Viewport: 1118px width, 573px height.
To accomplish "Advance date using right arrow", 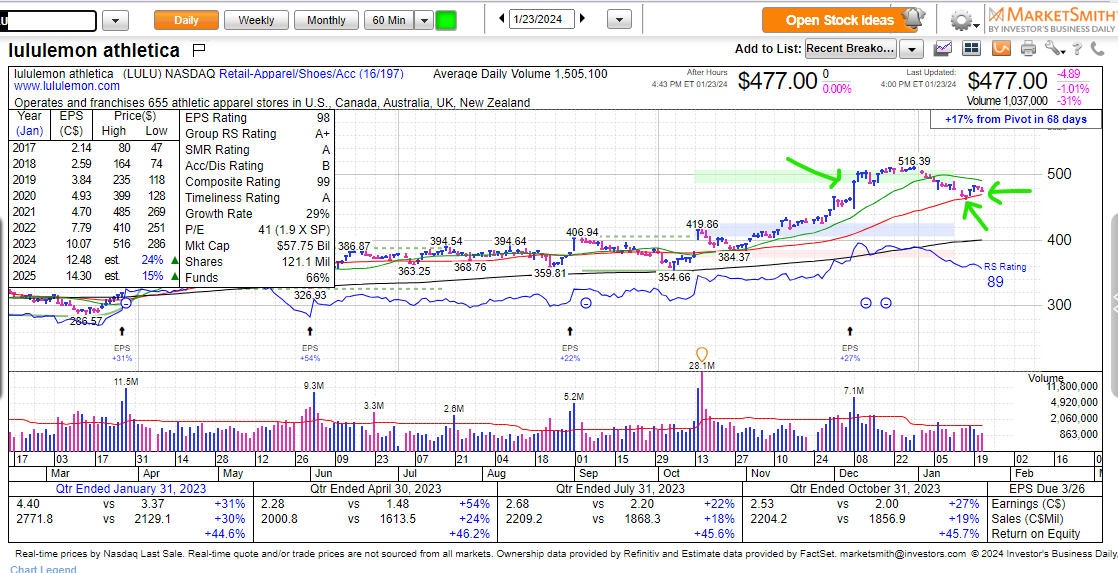I will click(x=583, y=19).
